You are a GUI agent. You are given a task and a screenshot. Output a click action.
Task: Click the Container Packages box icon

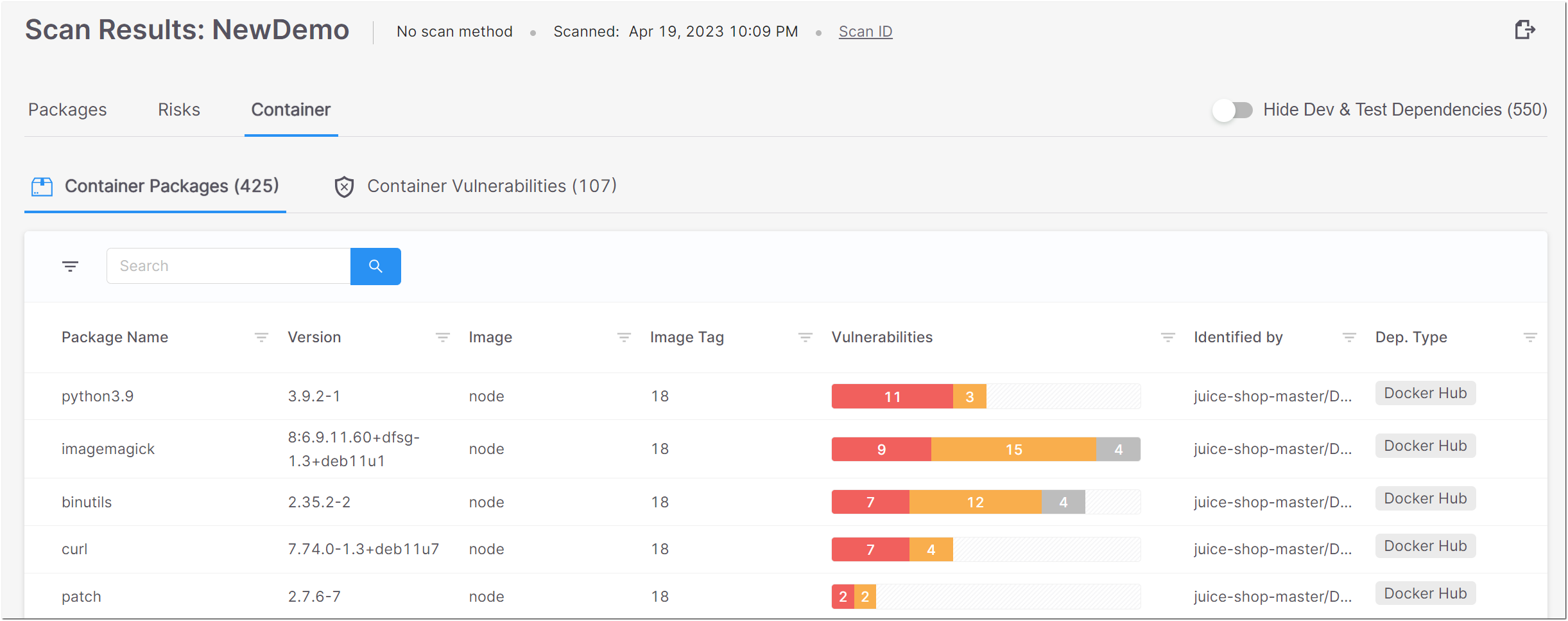coord(42,187)
